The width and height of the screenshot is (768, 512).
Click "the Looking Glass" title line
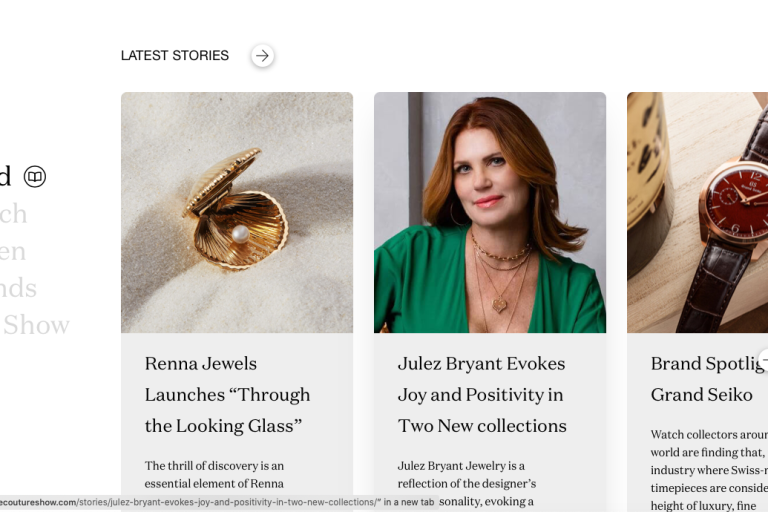click(x=223, y=426)
